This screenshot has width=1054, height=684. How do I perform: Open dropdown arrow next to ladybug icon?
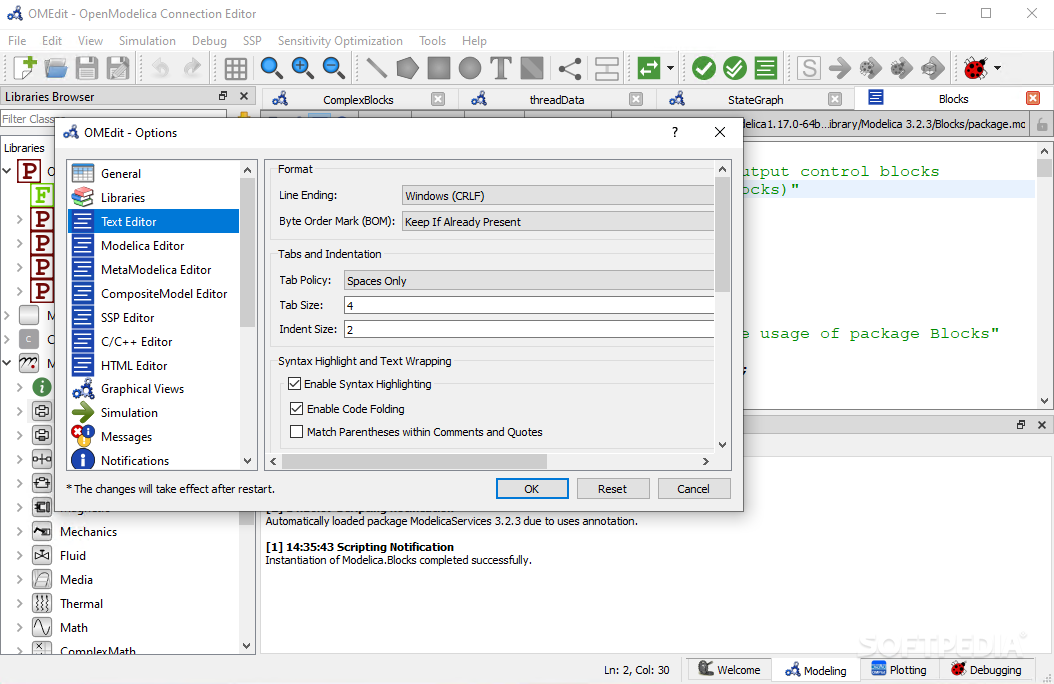(x=998, y=68)
